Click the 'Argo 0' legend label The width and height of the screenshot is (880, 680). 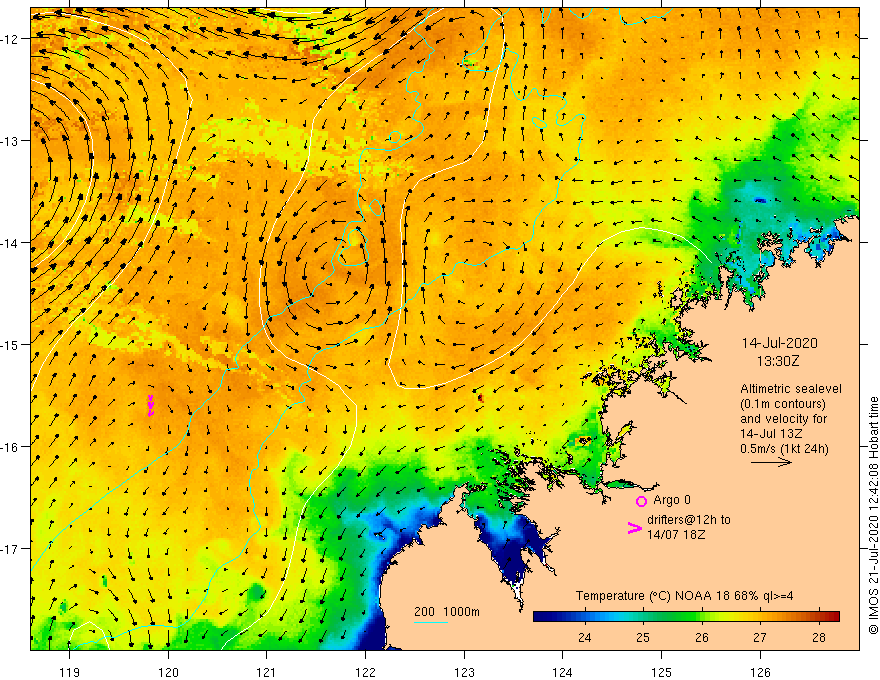[x=672, y=500]
